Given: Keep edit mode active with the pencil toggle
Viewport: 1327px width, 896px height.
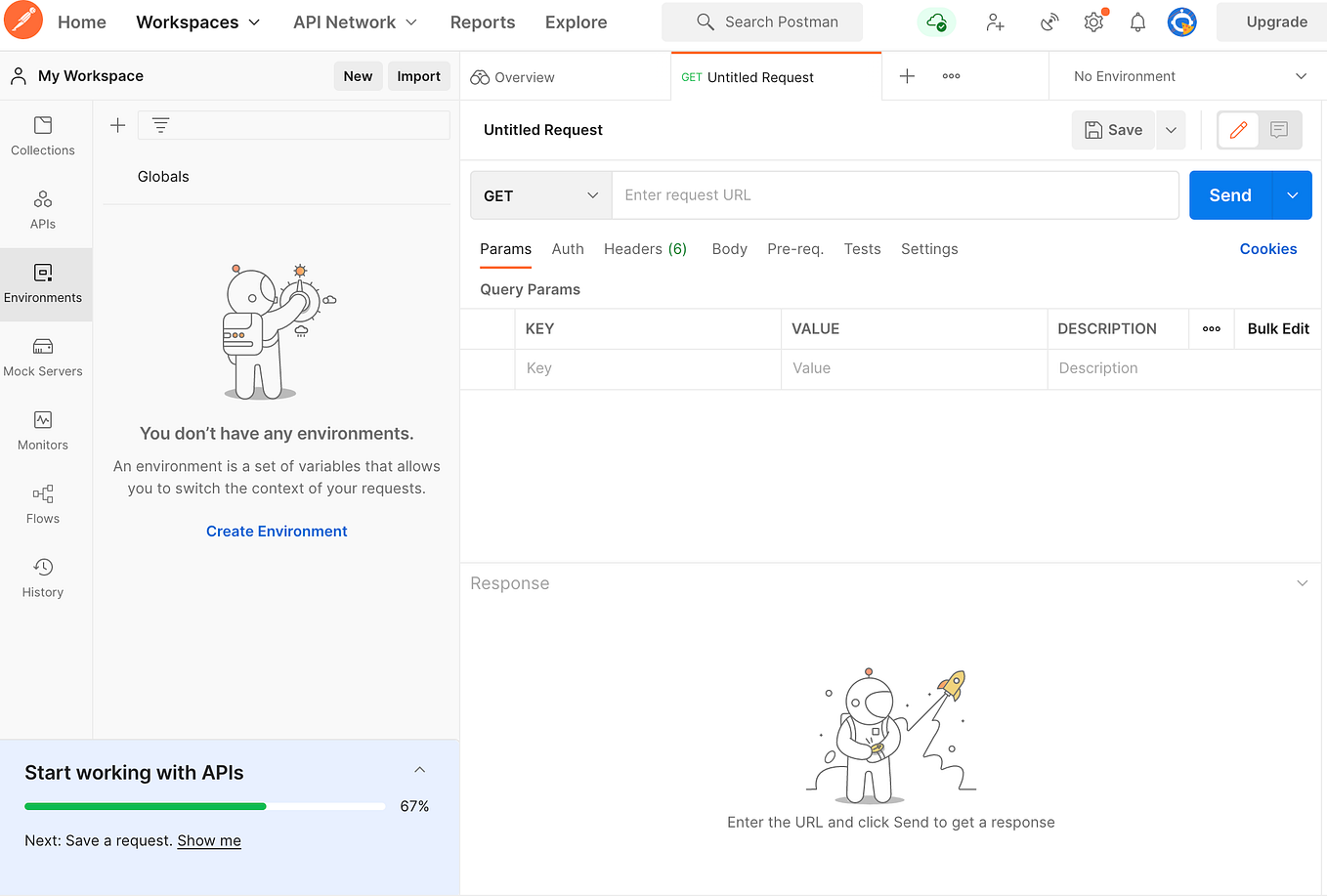Looking at the screenshot, I should click(x=1237, y=129).
